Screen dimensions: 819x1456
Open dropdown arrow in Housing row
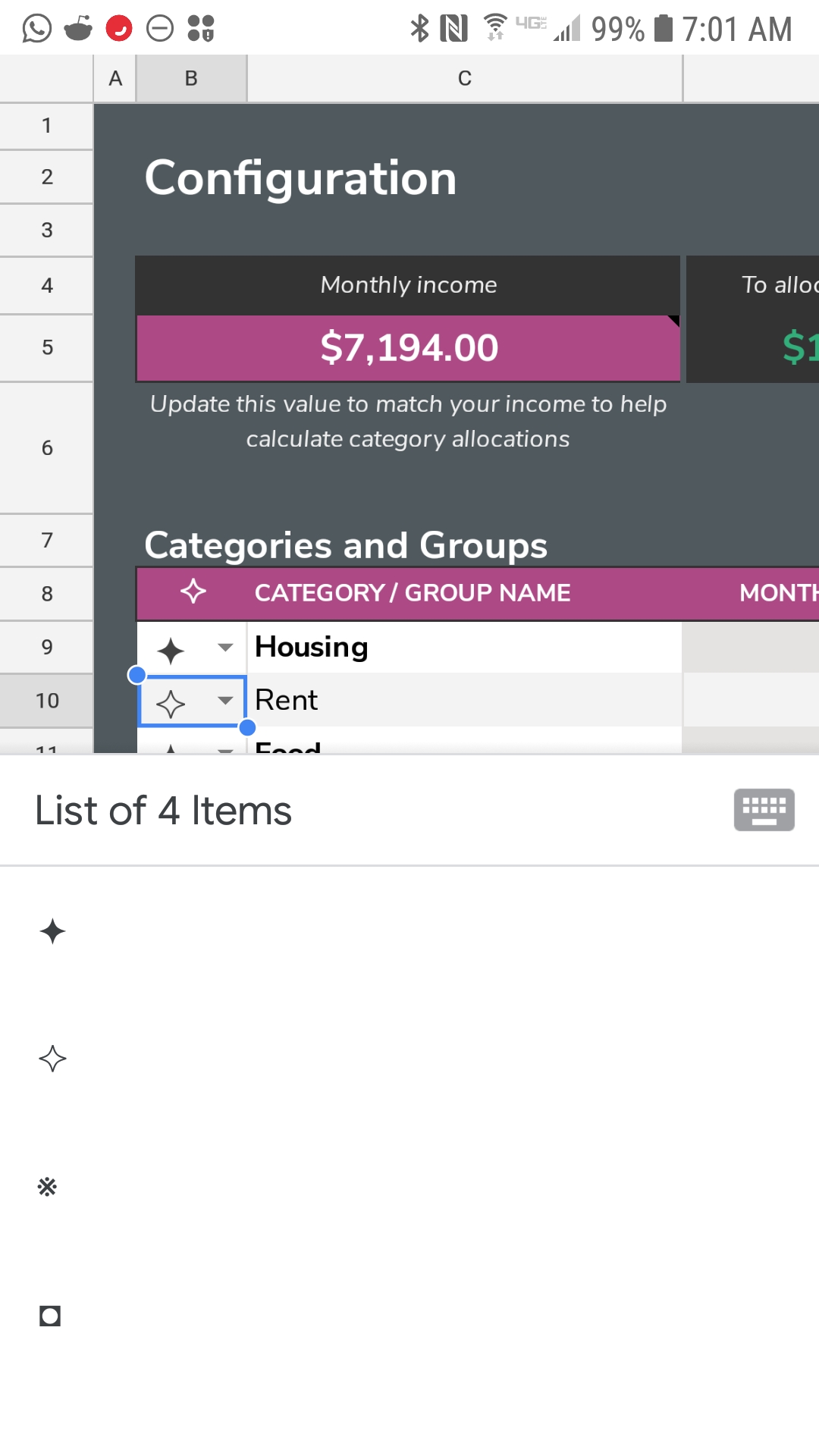coord(225,648)
